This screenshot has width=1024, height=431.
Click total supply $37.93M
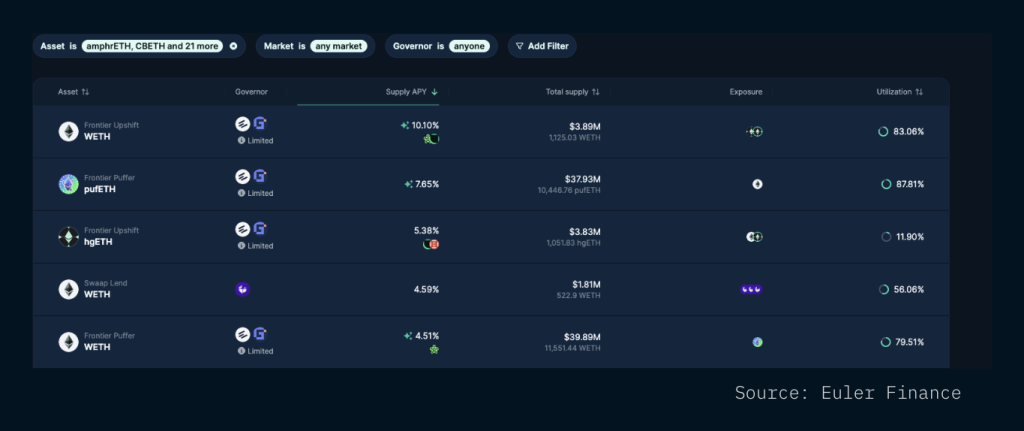583,179
